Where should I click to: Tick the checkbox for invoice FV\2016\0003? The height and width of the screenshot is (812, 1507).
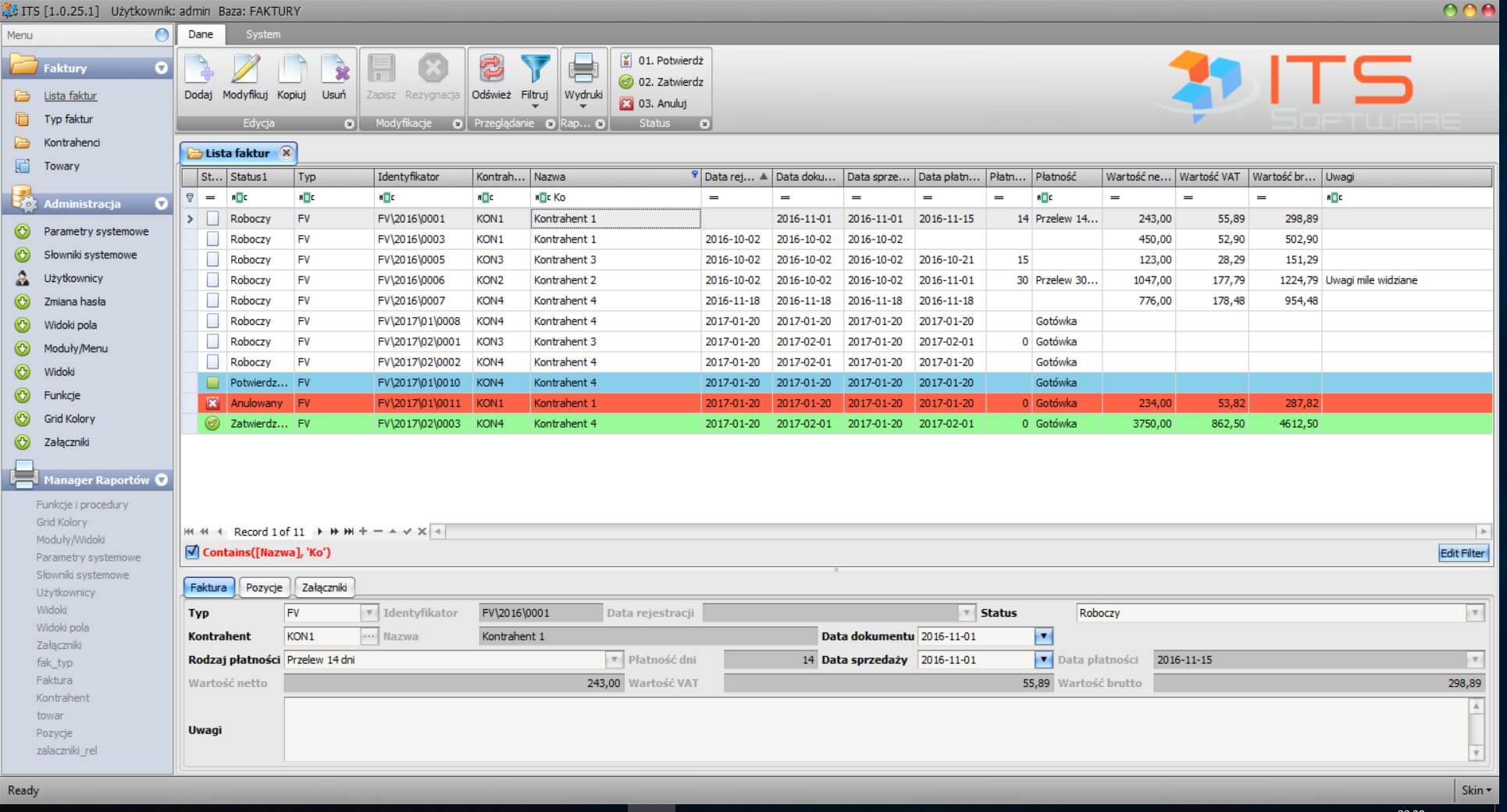[212, 239]
